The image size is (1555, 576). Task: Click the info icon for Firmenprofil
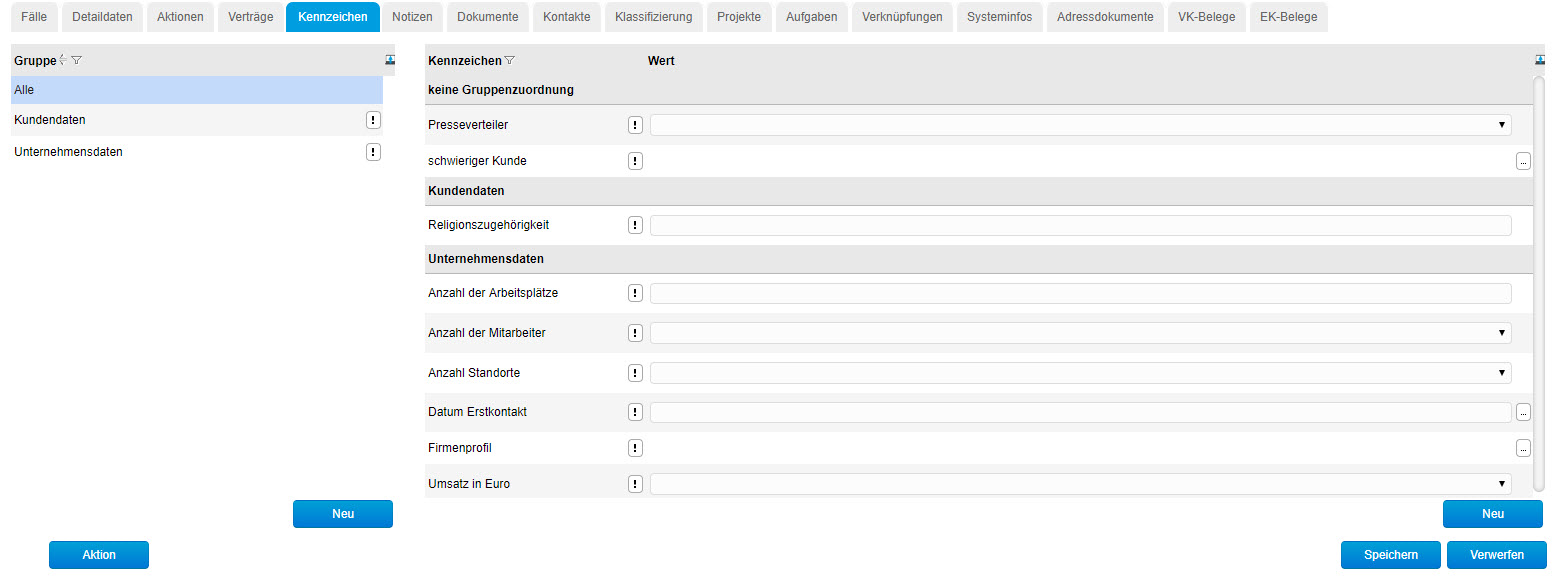[x=635, y=448]
